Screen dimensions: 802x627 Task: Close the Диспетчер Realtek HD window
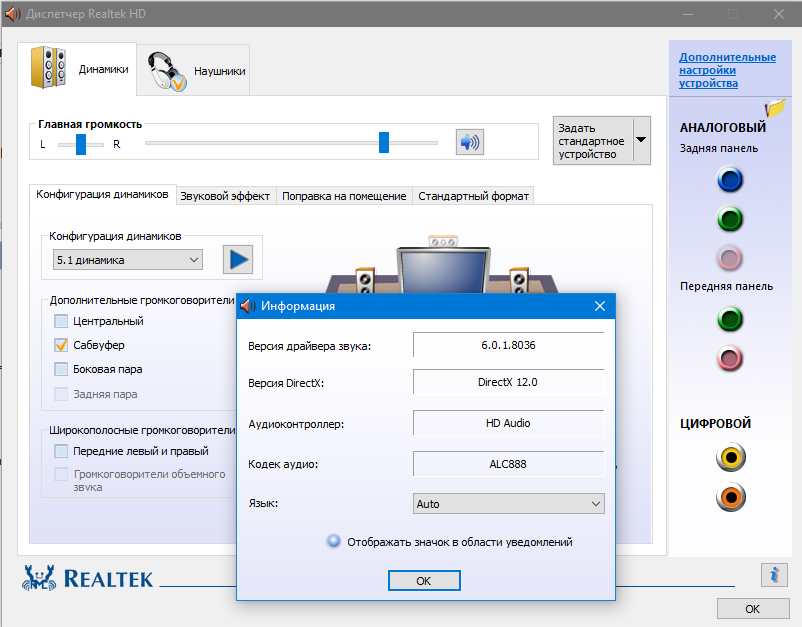(x=779, y=14)
